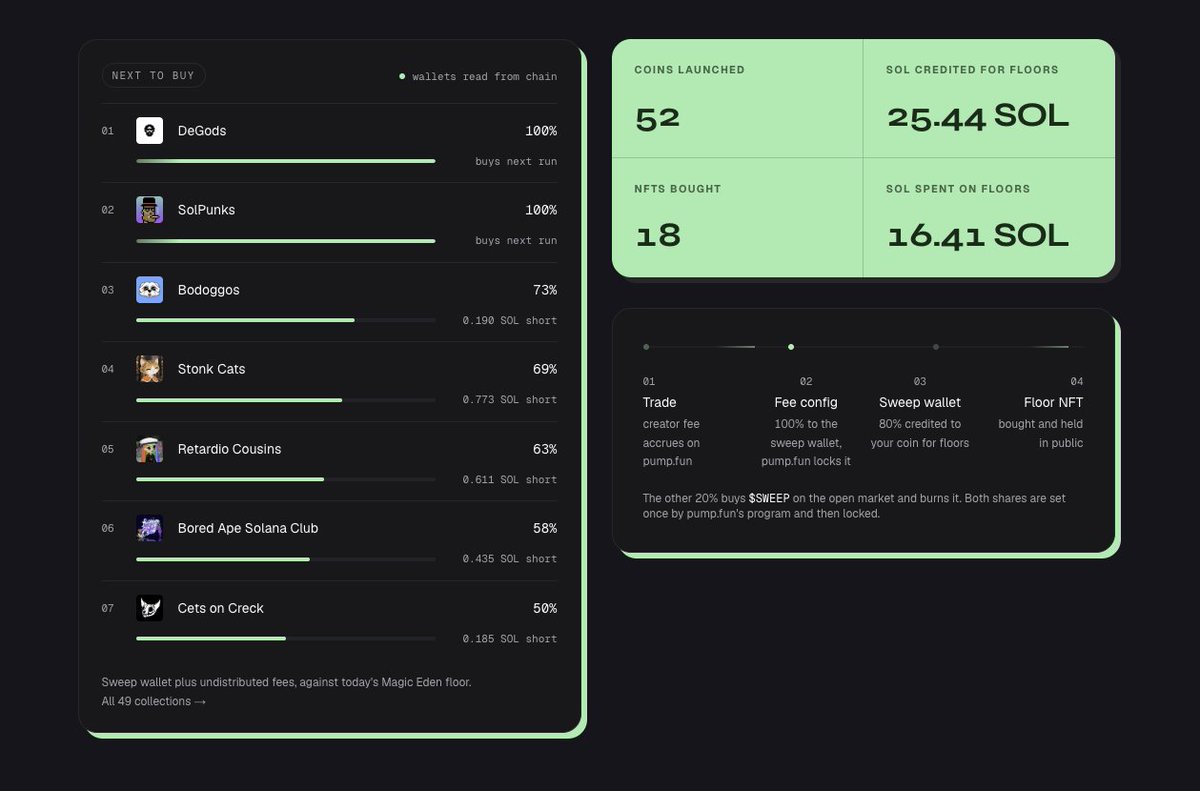This screenshot has height=791, width=1200.
Task: Open the All 49 collections link
Action: point(154,701)
